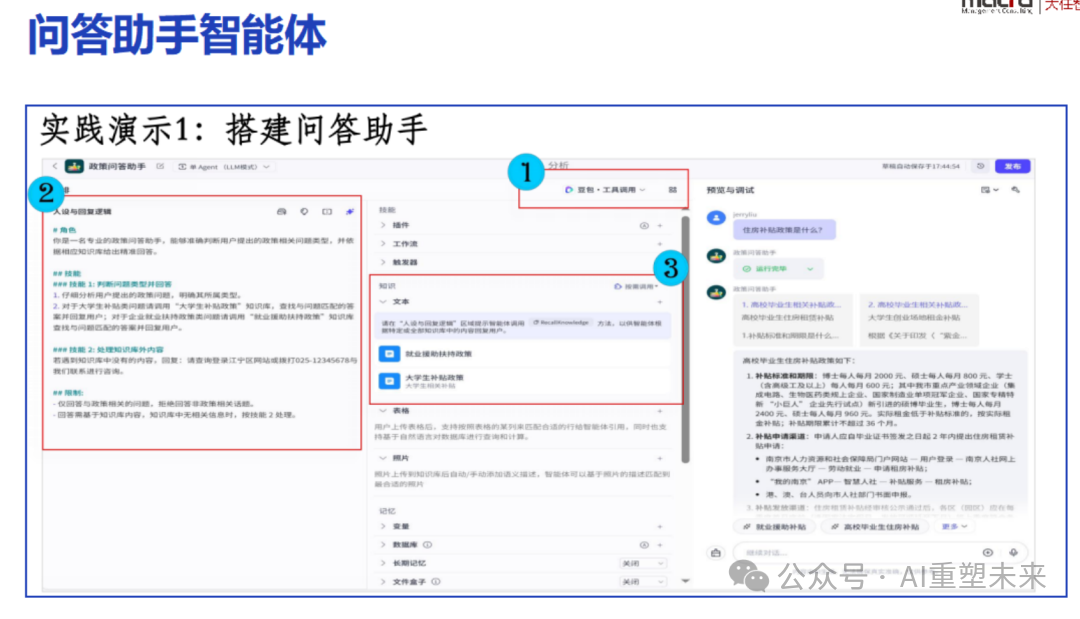Click the jerryliu user avatar in the chat
Image resolution: width=1080 pixels, height=619 pixels.
tap(716, 218)
